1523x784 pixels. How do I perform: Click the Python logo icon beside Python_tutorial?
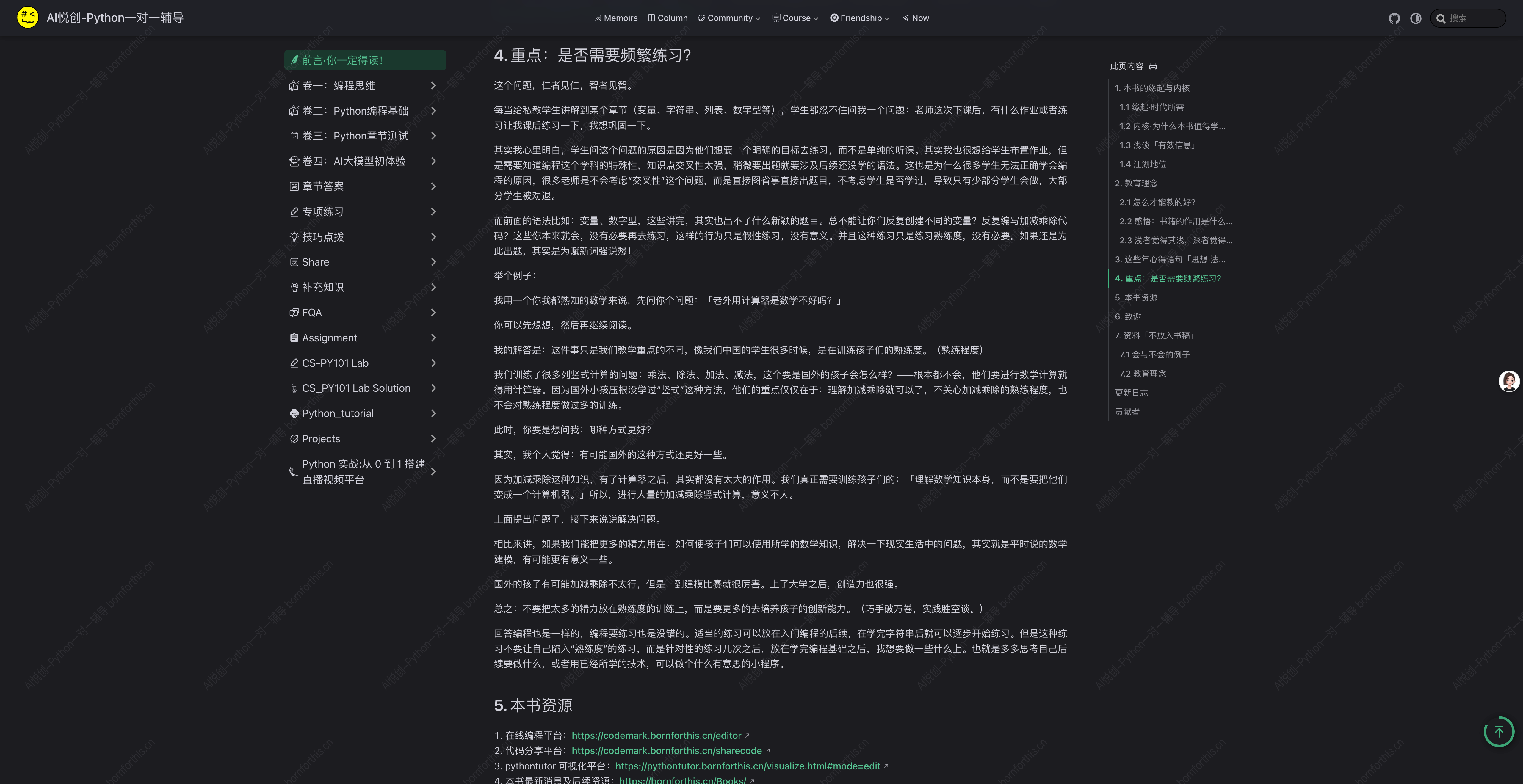pyautogui.click(x=294, y=413)
